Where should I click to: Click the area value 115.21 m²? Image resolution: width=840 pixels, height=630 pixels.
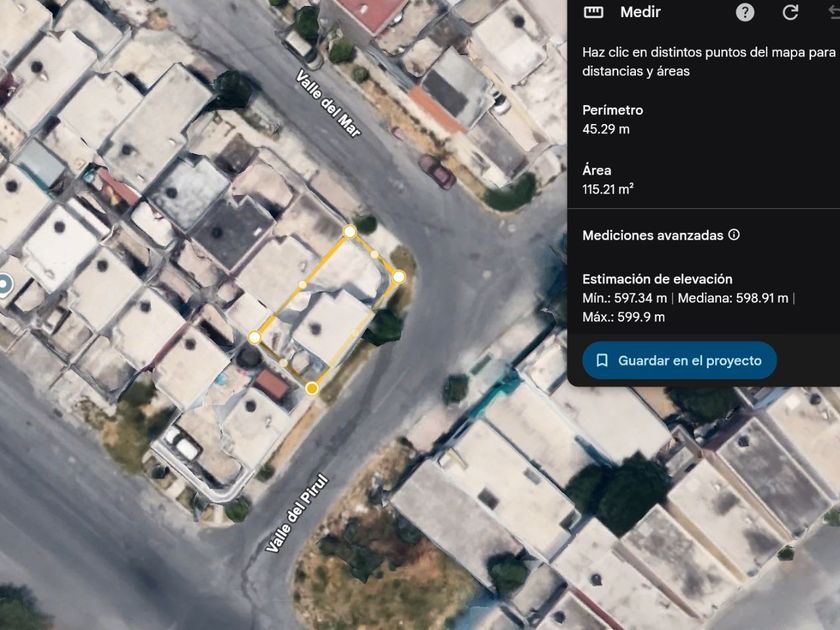(x=608, y=189)
